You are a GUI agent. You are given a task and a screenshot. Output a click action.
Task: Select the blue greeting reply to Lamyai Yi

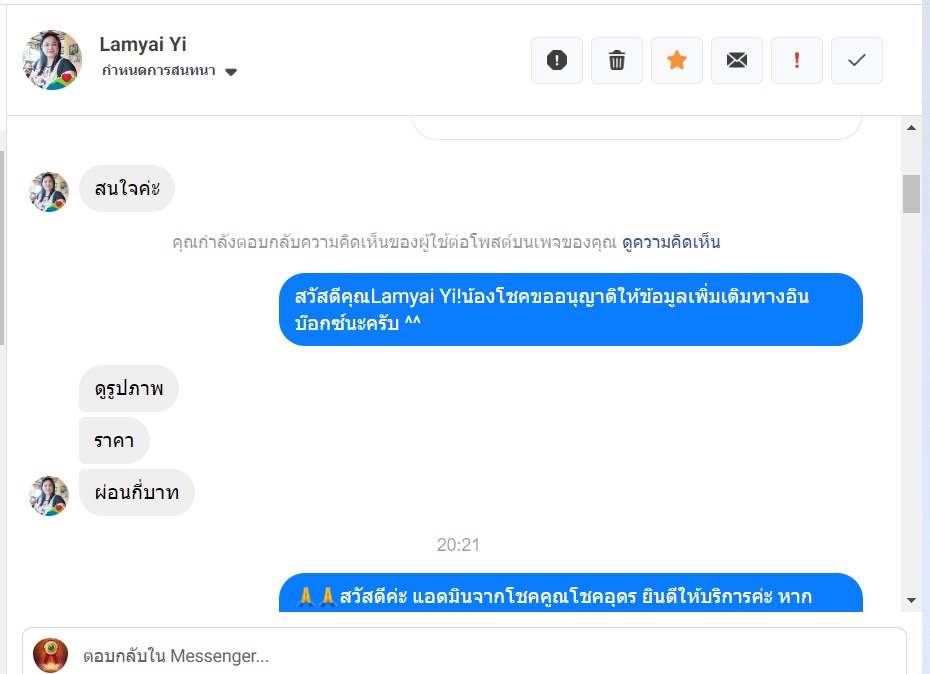pos(571,309)
